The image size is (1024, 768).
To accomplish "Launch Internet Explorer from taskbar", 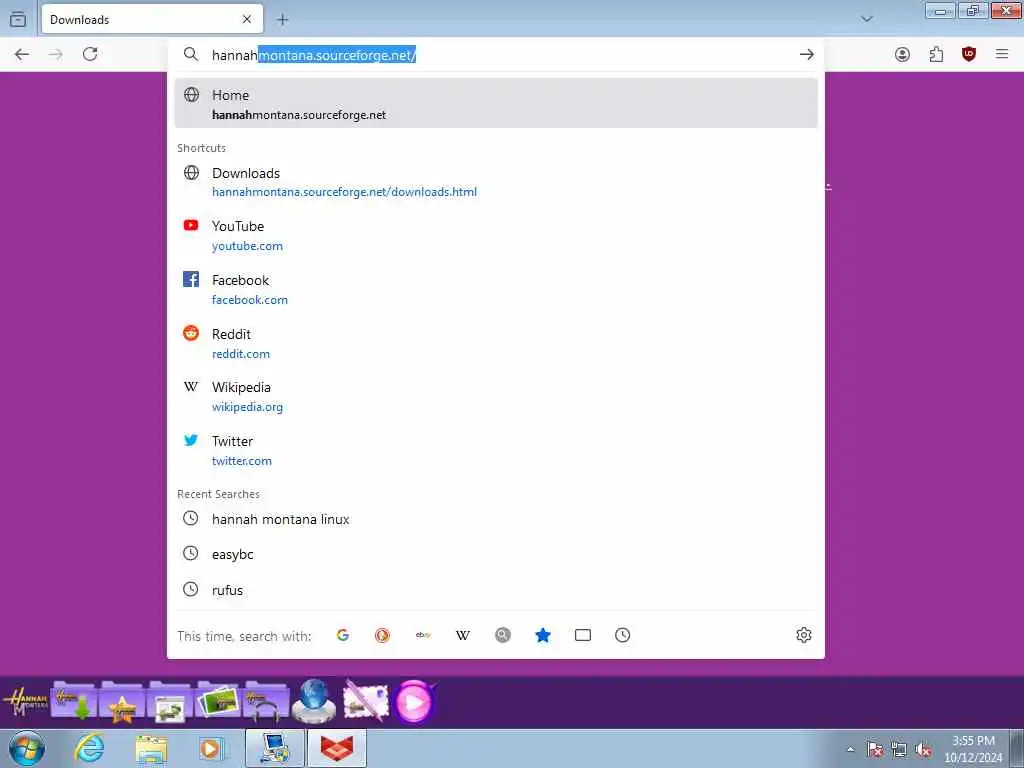I will [89, 749].
